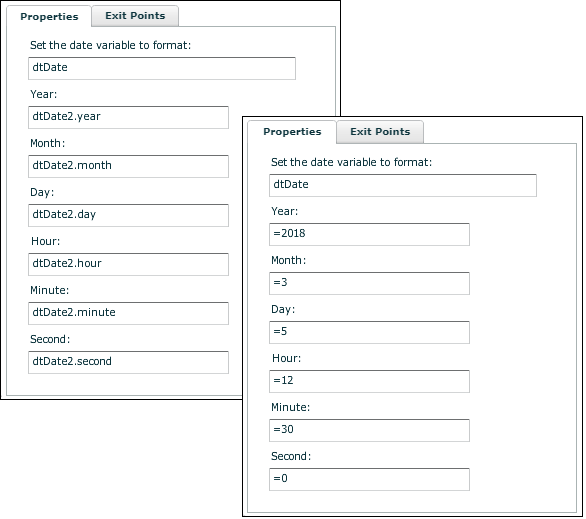Click the Day field containing =5
Image resolution: width=586 pixels, height=519 pixels.
click(369, 332)
